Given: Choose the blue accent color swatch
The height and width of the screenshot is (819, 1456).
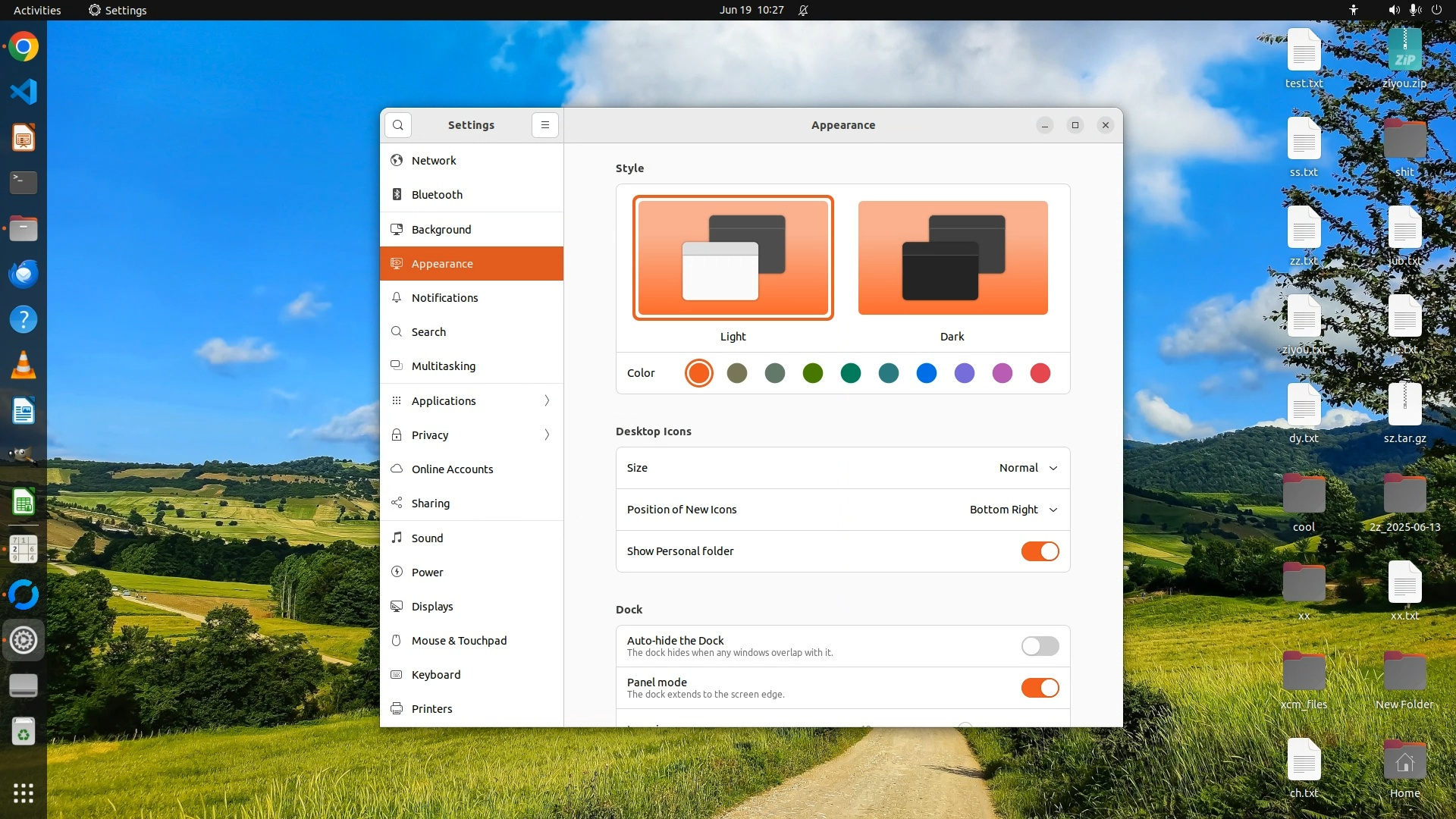Looking at the screenshot, I should pos(926,373).
